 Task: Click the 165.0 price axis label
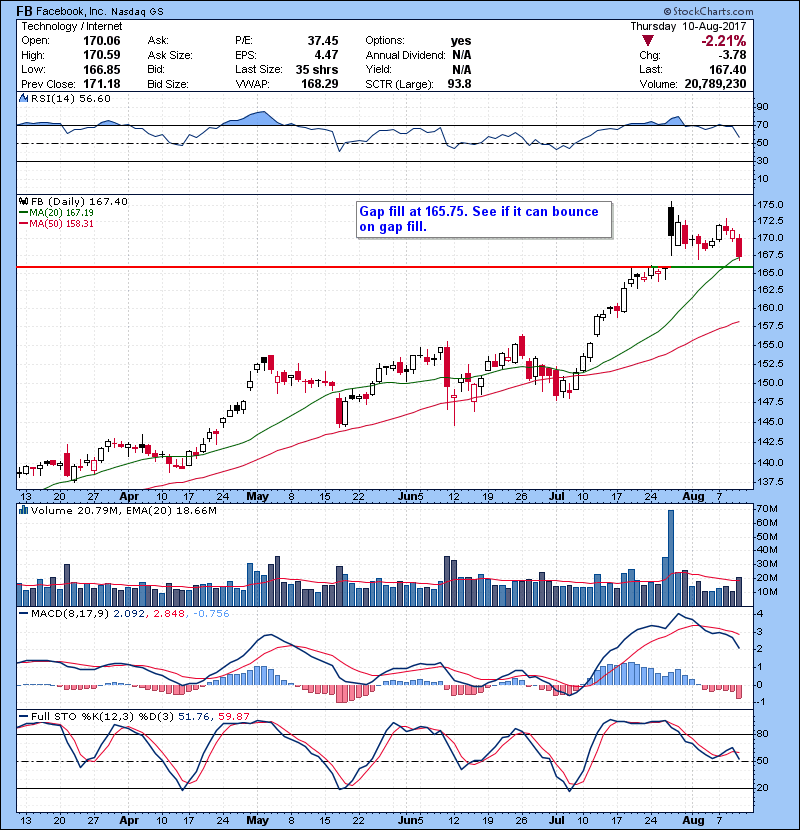pos(770,273)
